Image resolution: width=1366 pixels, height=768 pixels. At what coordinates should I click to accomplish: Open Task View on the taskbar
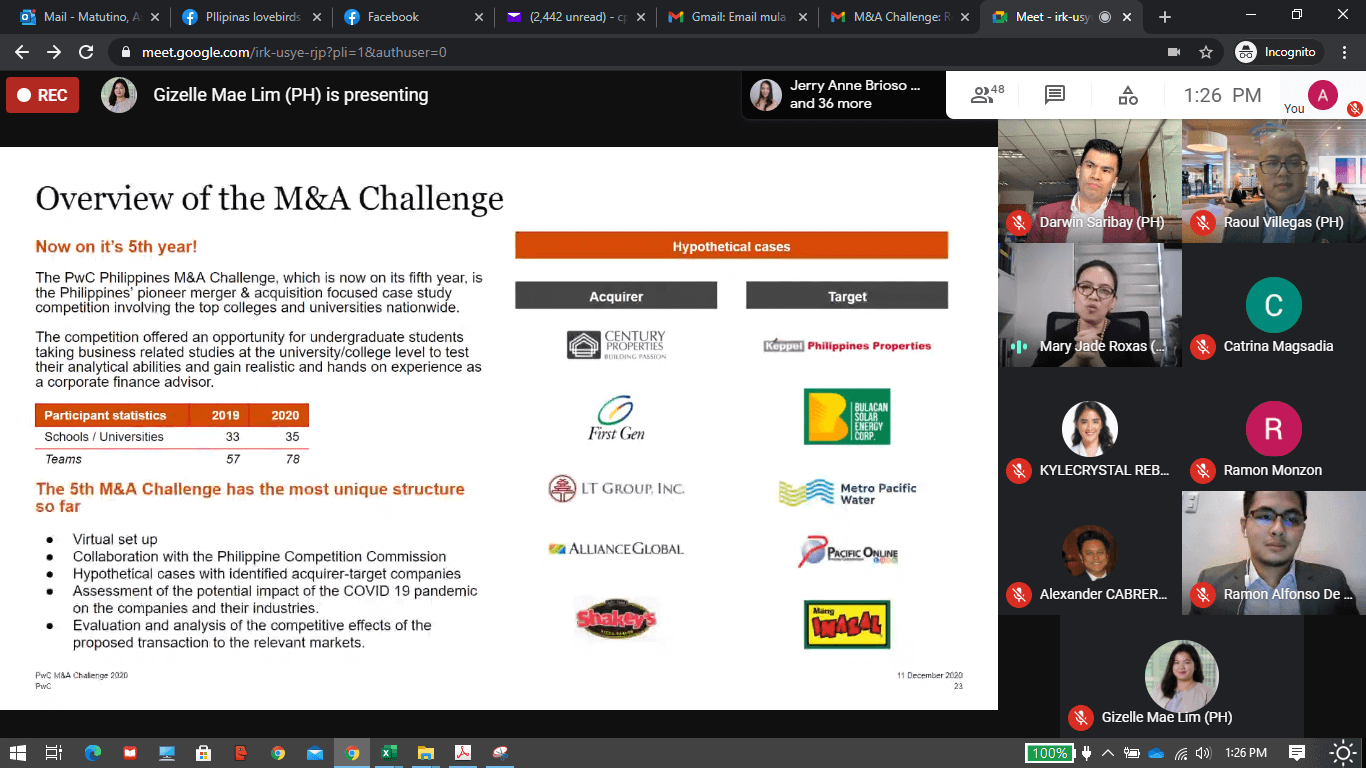pos(54,753)
